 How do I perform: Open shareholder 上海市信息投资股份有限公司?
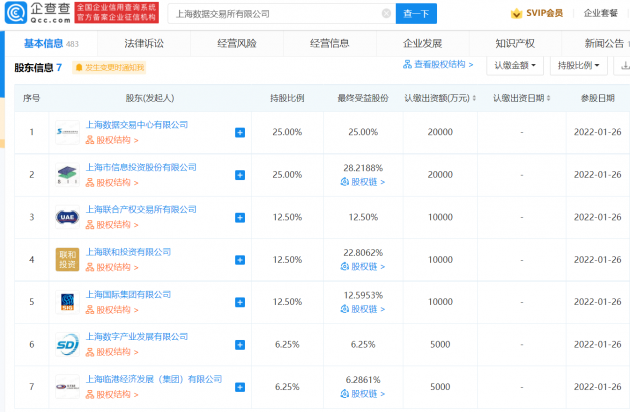[x=141, y=167]
